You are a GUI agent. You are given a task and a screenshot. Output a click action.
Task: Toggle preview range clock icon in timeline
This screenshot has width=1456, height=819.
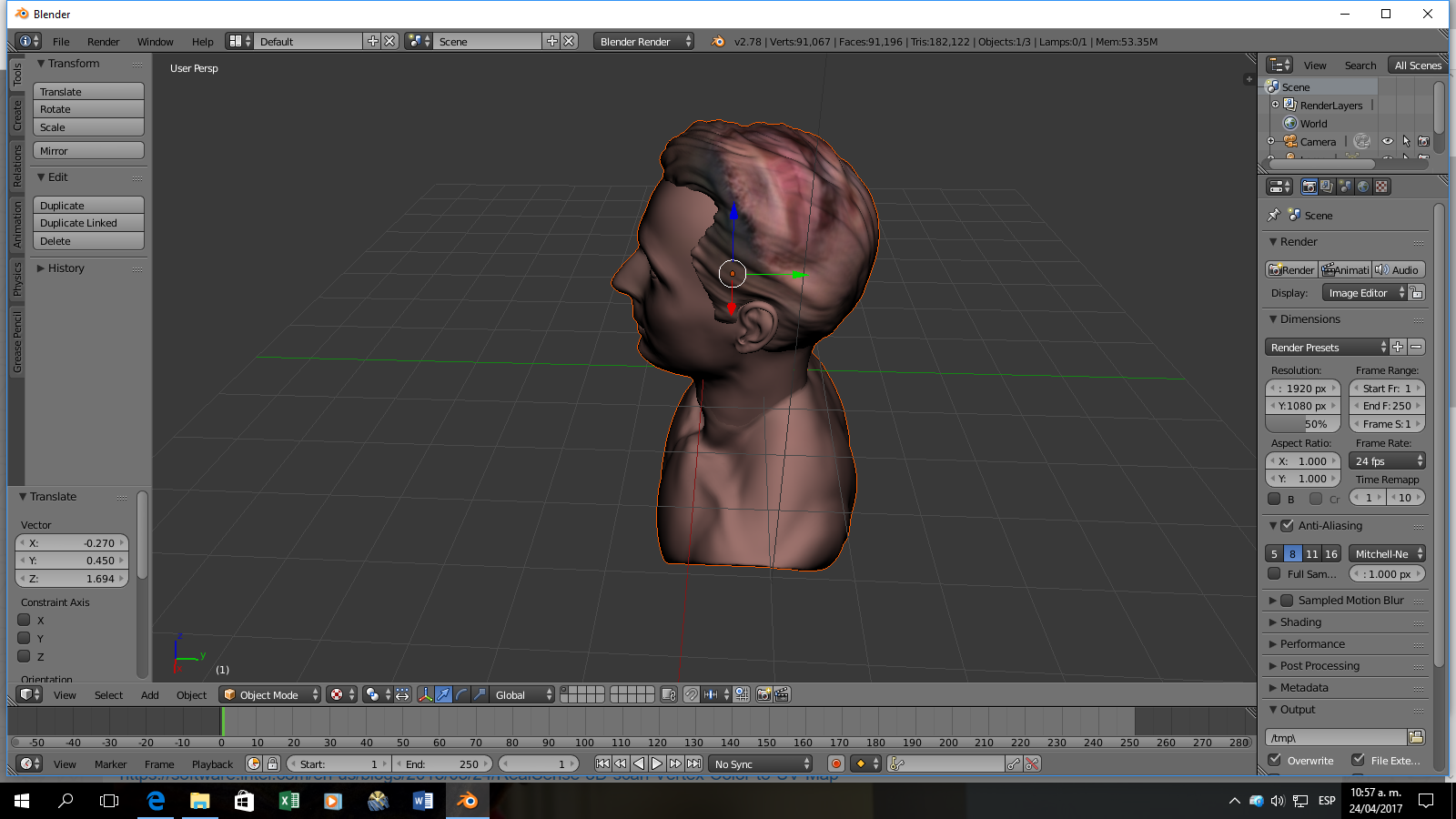tap(254, 763)
